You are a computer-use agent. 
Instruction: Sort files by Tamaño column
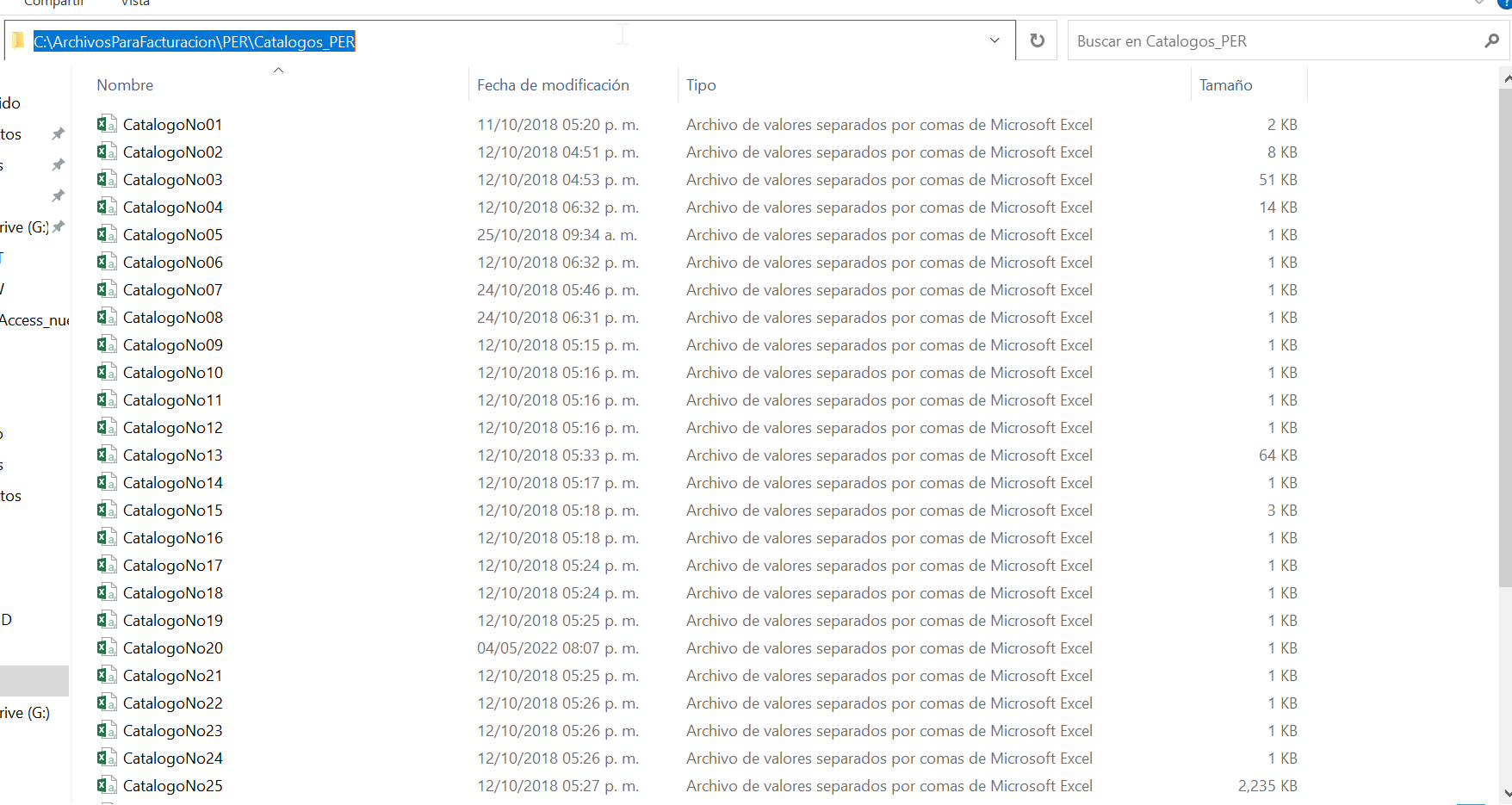click(x=1225, y=84)
